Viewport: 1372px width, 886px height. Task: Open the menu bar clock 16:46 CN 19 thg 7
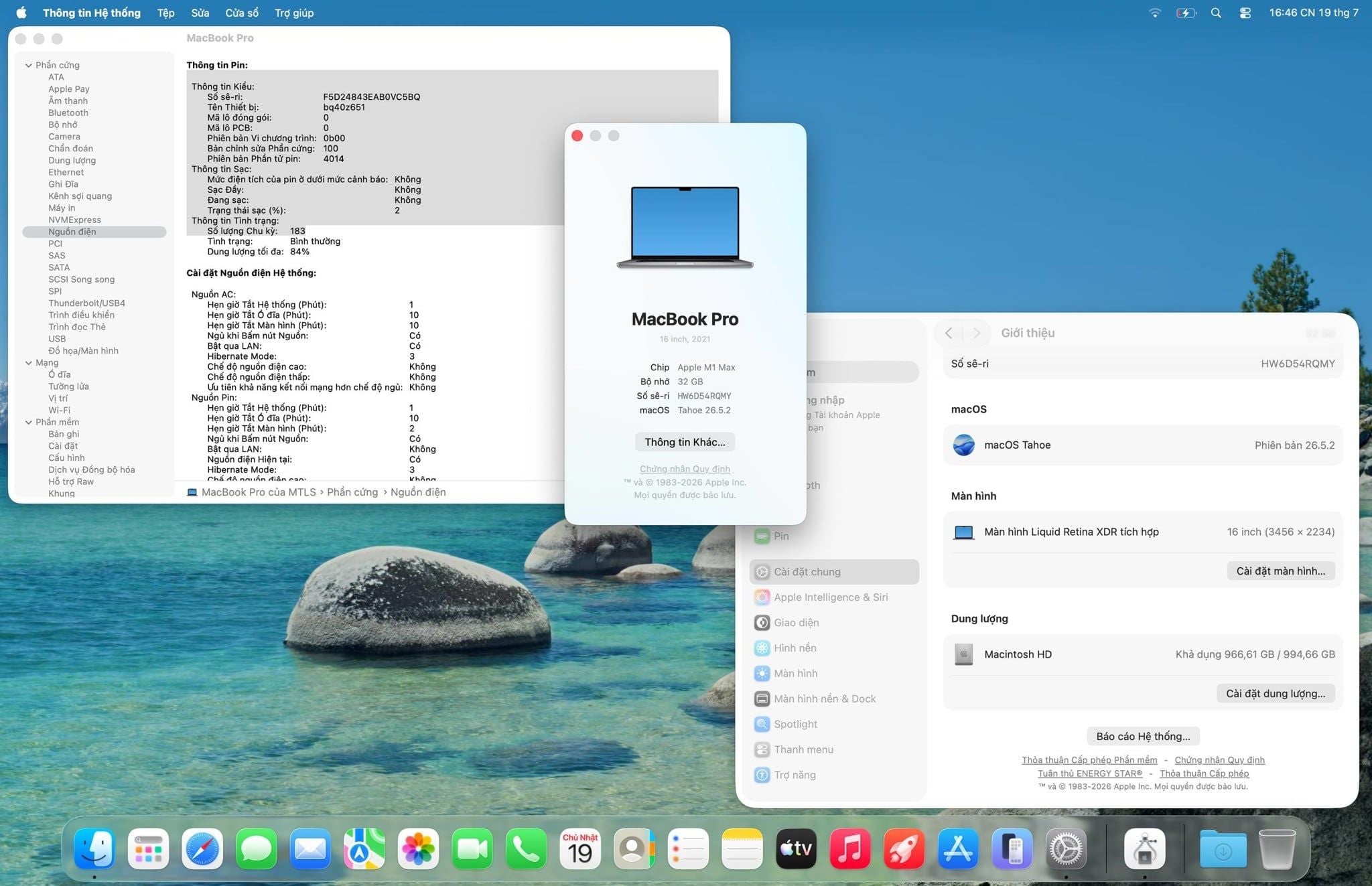(1314, 13)
